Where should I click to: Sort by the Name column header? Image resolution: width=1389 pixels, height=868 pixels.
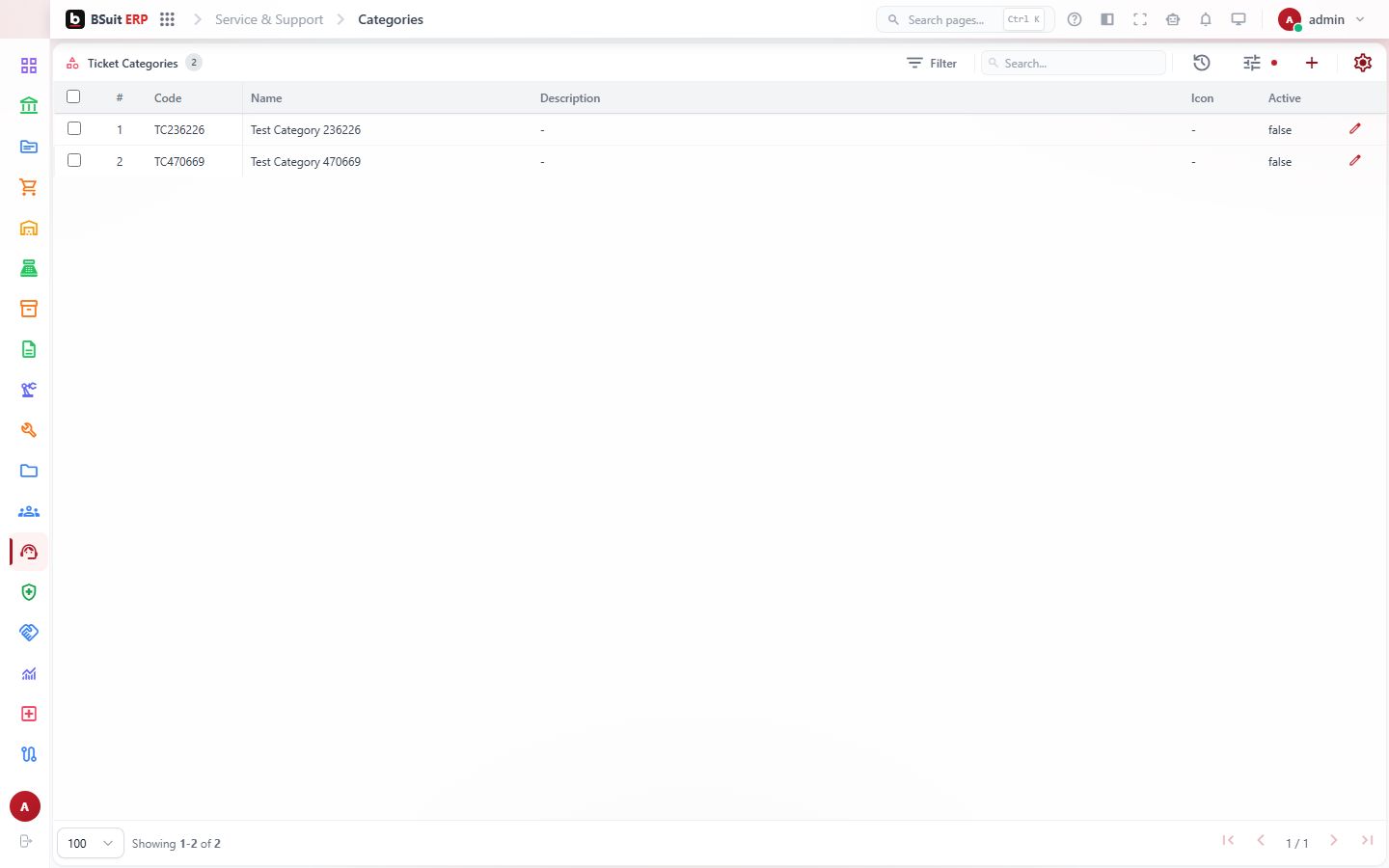click(266, 98)
